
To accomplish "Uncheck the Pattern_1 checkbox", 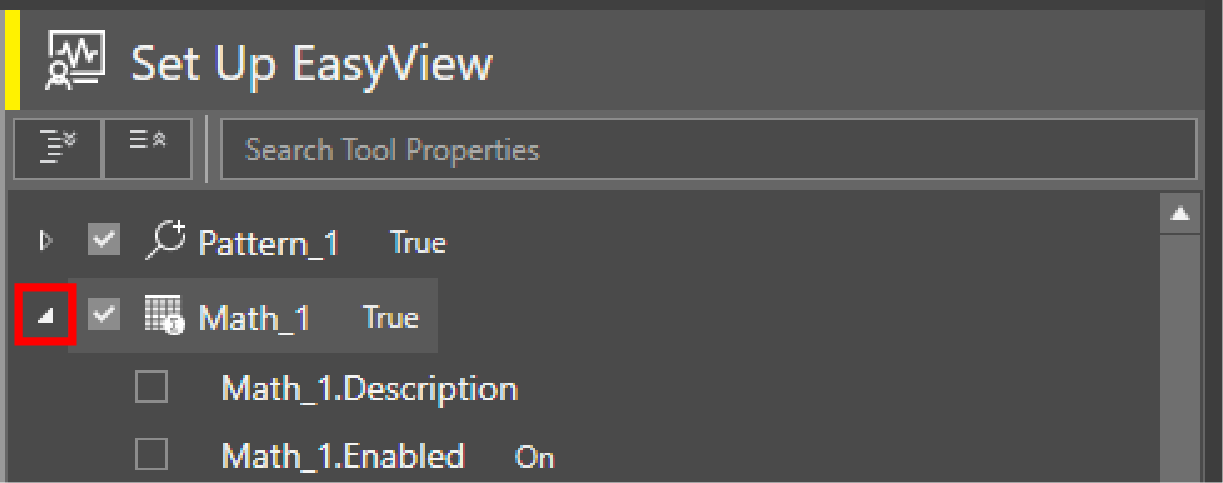I will coord(102,242).
